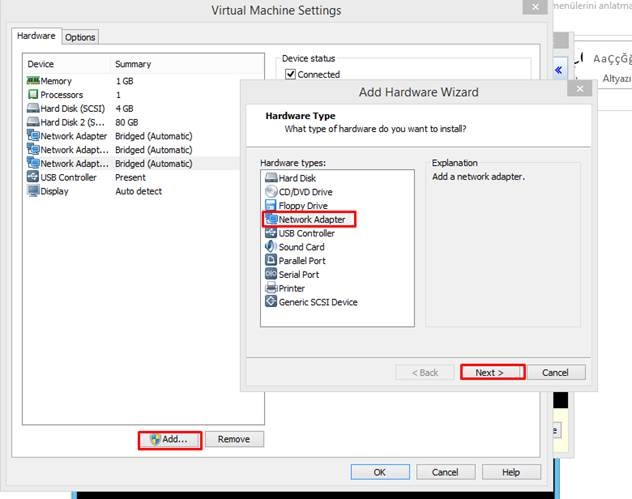
Task: Click the Add... button
Action: [170, 440]
